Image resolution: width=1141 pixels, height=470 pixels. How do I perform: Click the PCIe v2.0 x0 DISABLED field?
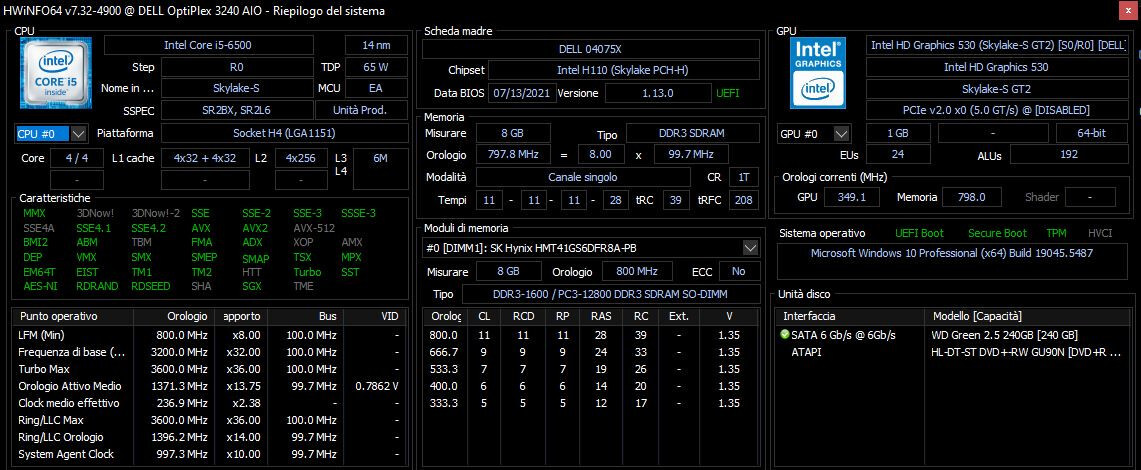(996, 111)
